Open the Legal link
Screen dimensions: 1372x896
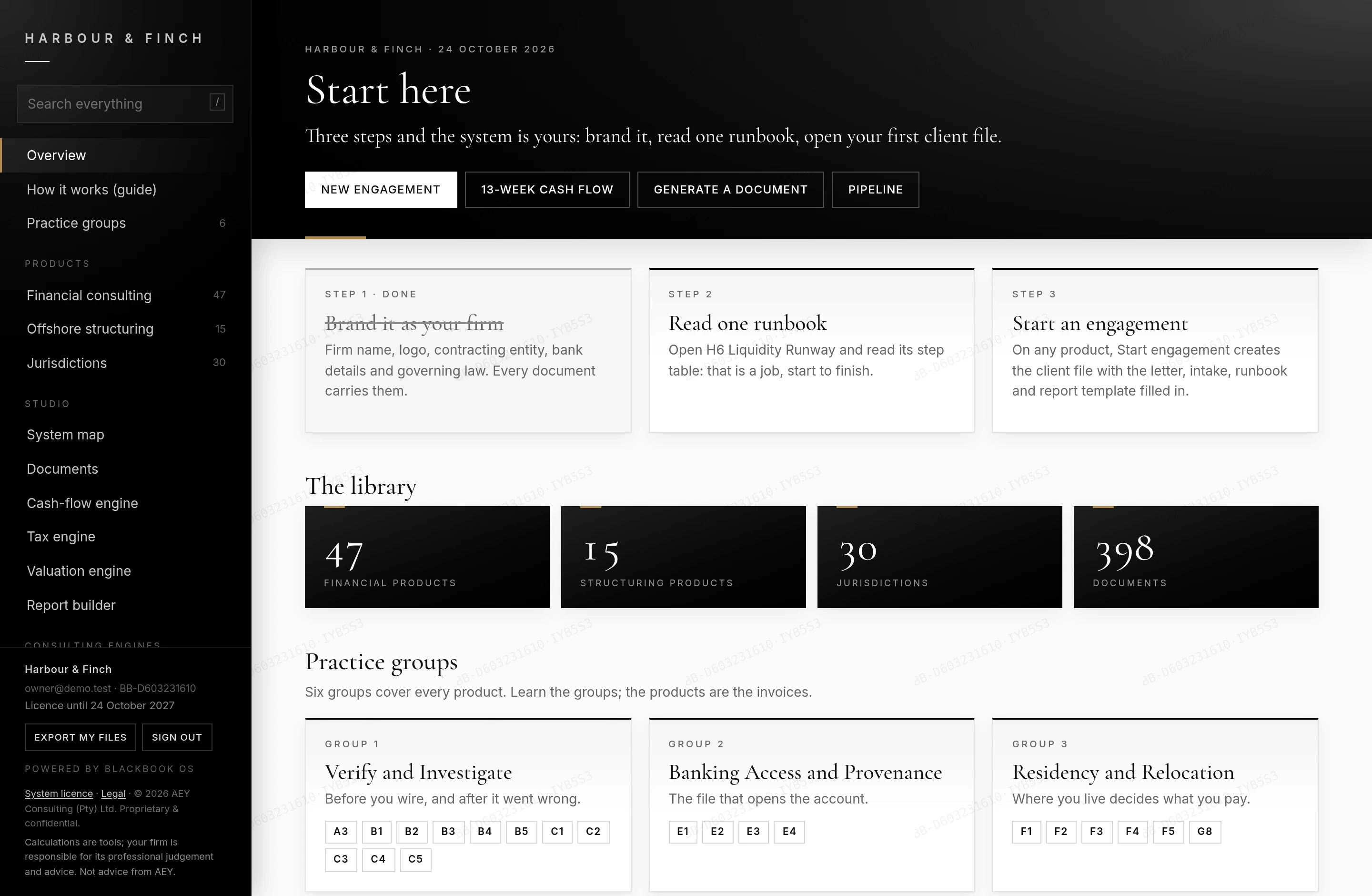pos(113,794)
